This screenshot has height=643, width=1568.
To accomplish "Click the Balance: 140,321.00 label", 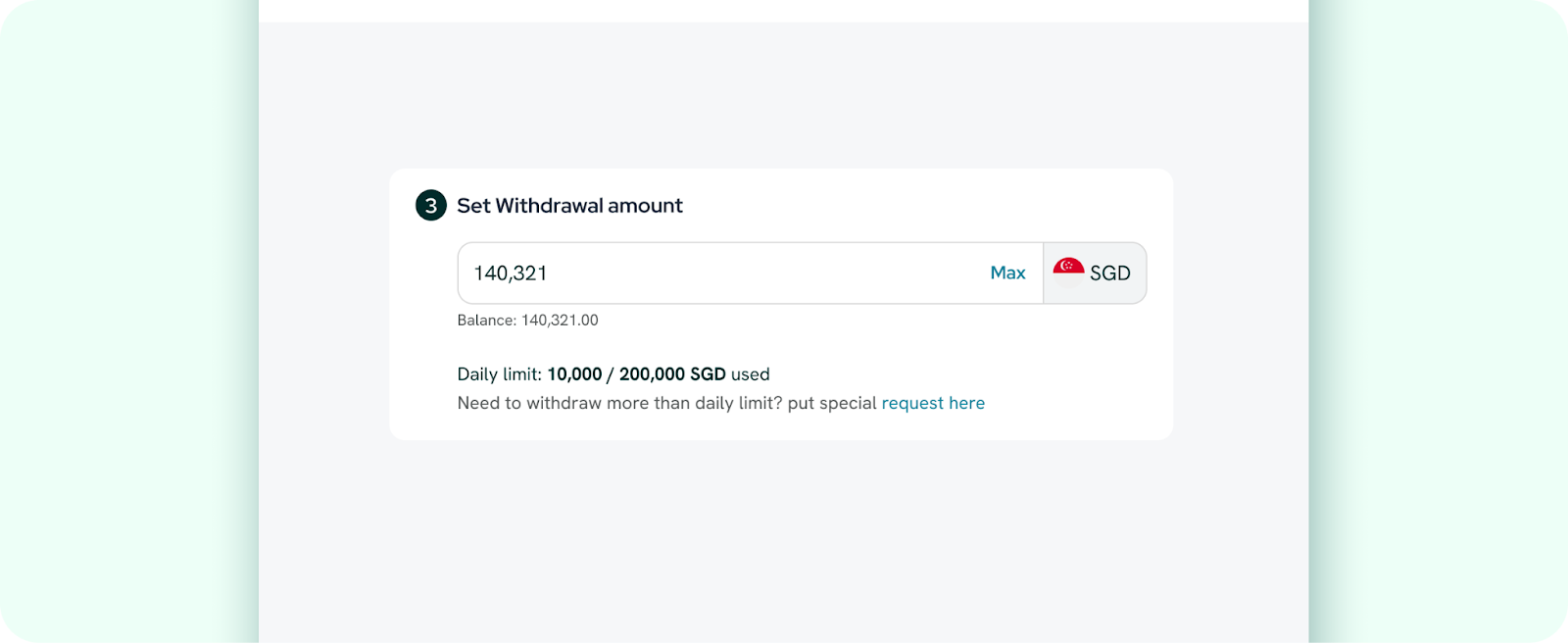I will pos(527,321).
